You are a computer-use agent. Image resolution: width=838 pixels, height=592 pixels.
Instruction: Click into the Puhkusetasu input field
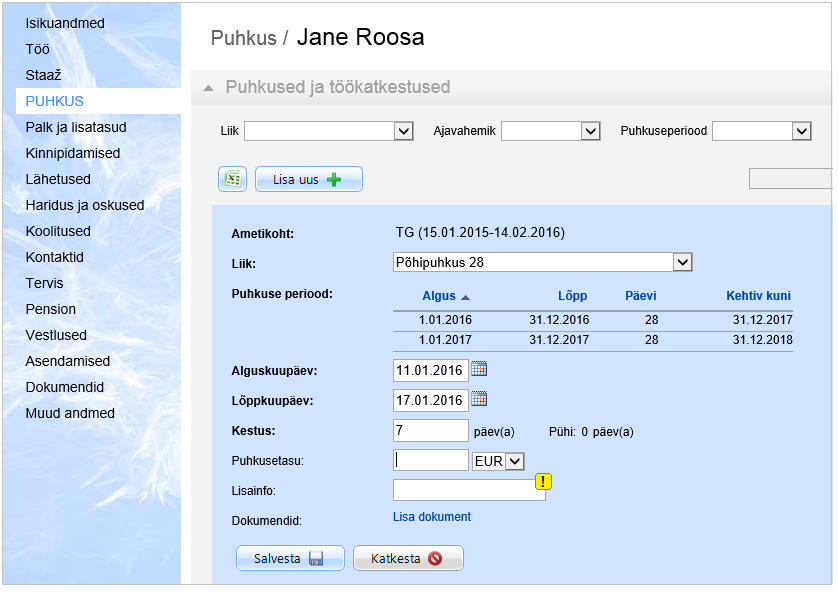[x=431, y=460]
